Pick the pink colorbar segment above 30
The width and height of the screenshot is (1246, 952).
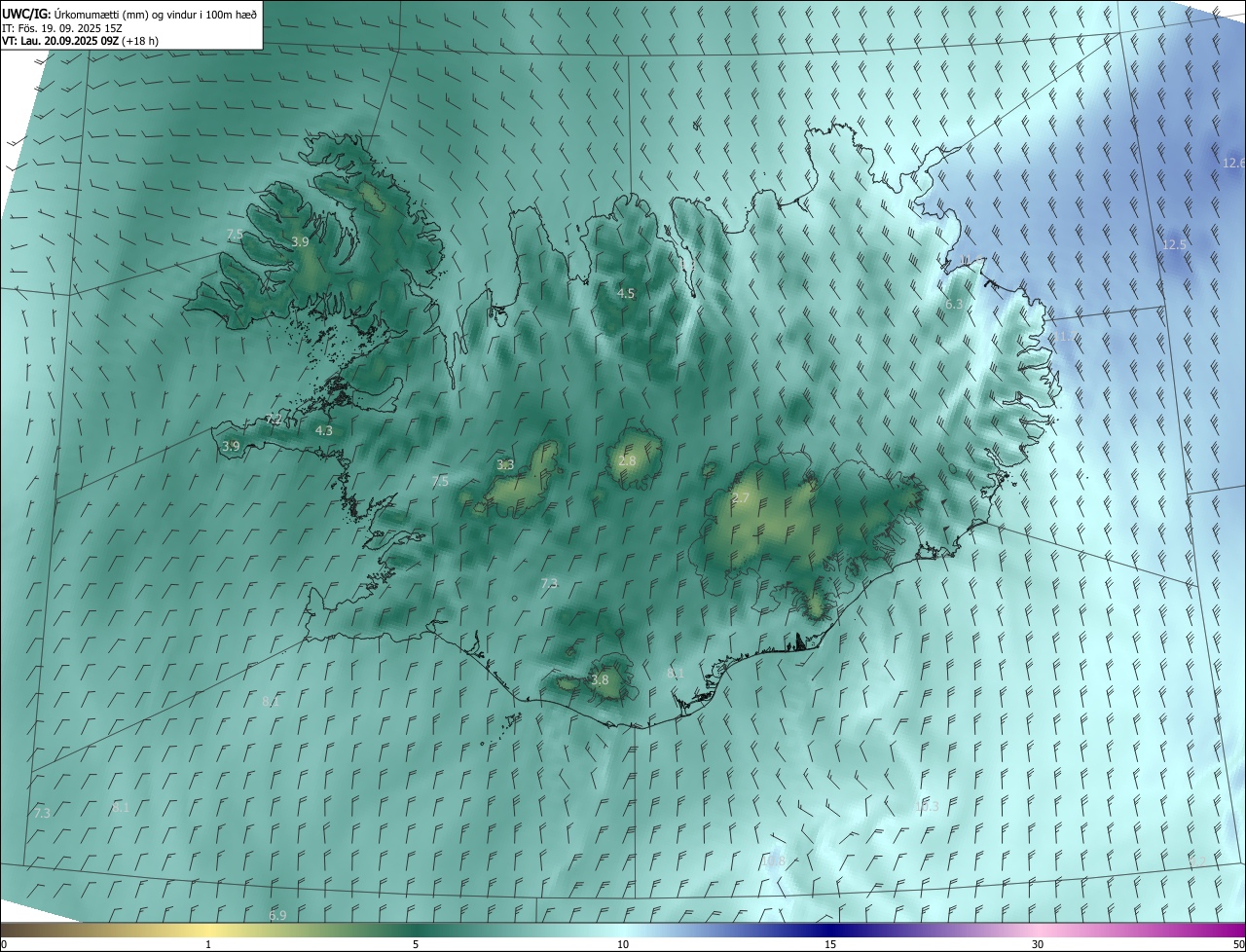(x=1038, y=930)
